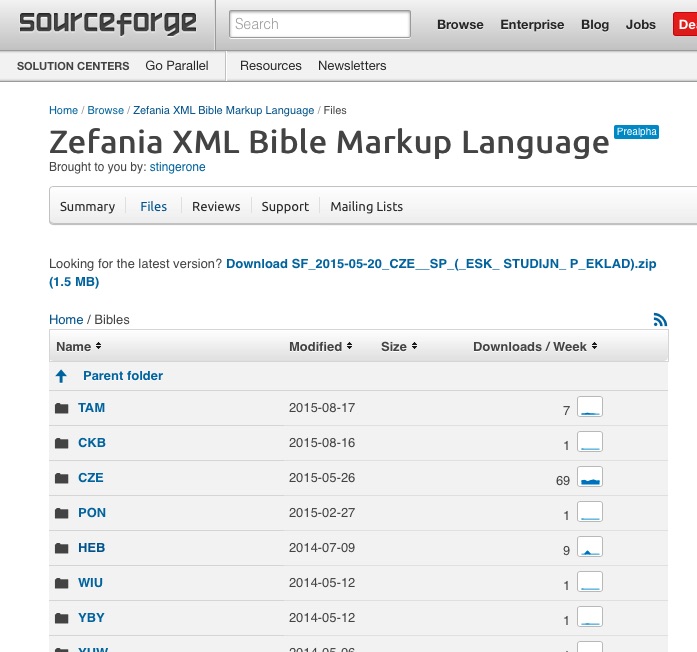Open the HEB downloads stats graph

pyautogui.click(x=590, y=547)
